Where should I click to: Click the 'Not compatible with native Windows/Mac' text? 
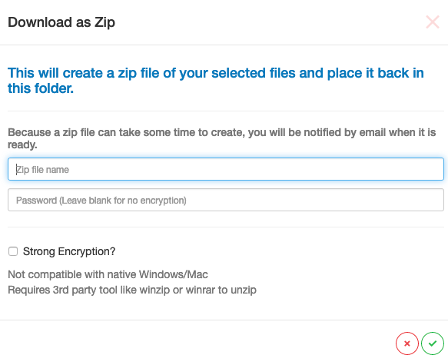(x=108, y=274)
